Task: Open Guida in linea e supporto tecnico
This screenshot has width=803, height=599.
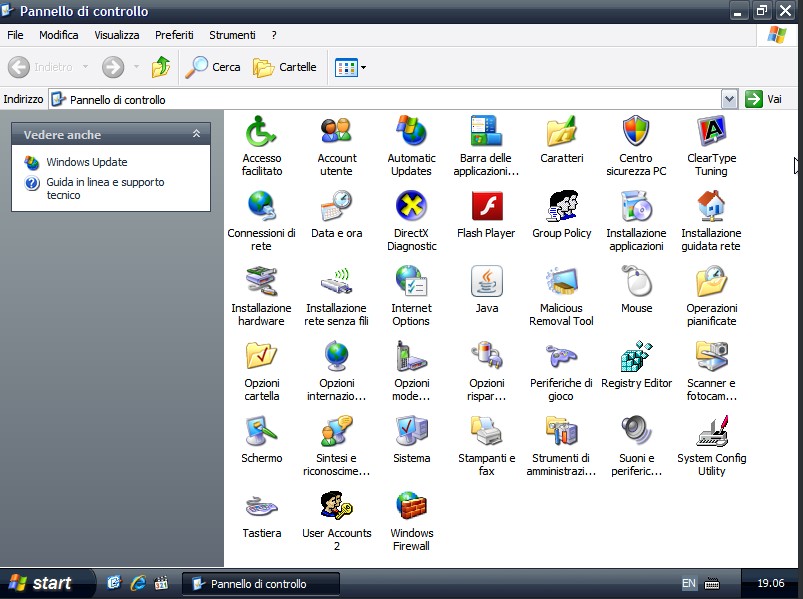Action: (x=105, y=188)
